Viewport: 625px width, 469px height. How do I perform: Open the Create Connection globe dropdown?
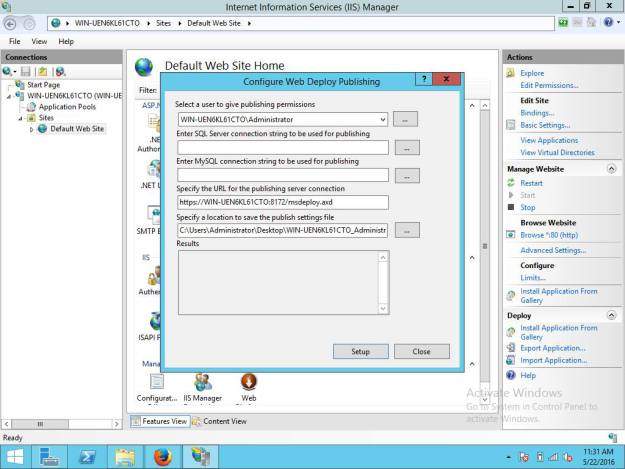click(9, 72)
